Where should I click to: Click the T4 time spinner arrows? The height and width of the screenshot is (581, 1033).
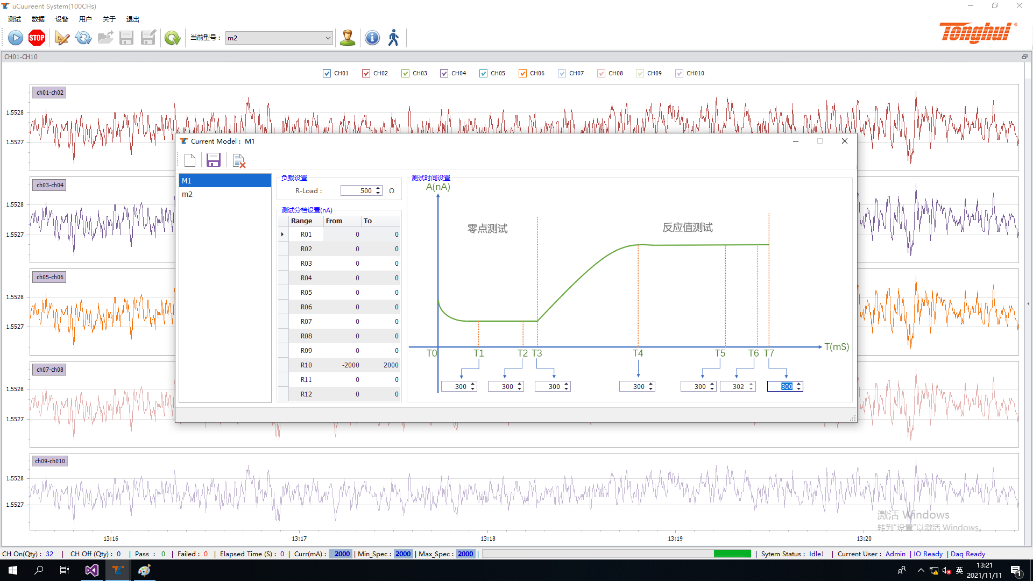652,386
